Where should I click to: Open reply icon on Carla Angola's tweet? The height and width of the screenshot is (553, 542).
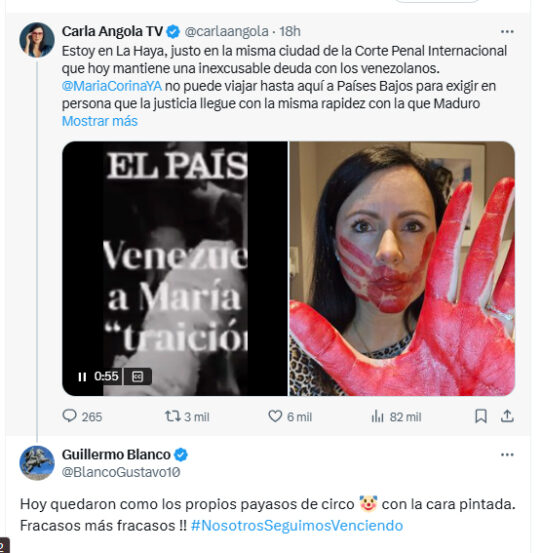69,416
